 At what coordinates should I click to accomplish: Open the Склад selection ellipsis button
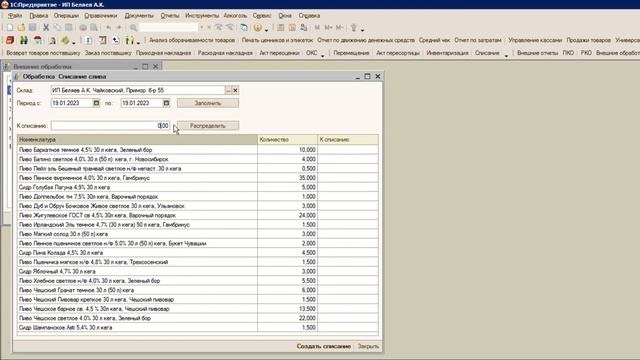click(229, 90)
